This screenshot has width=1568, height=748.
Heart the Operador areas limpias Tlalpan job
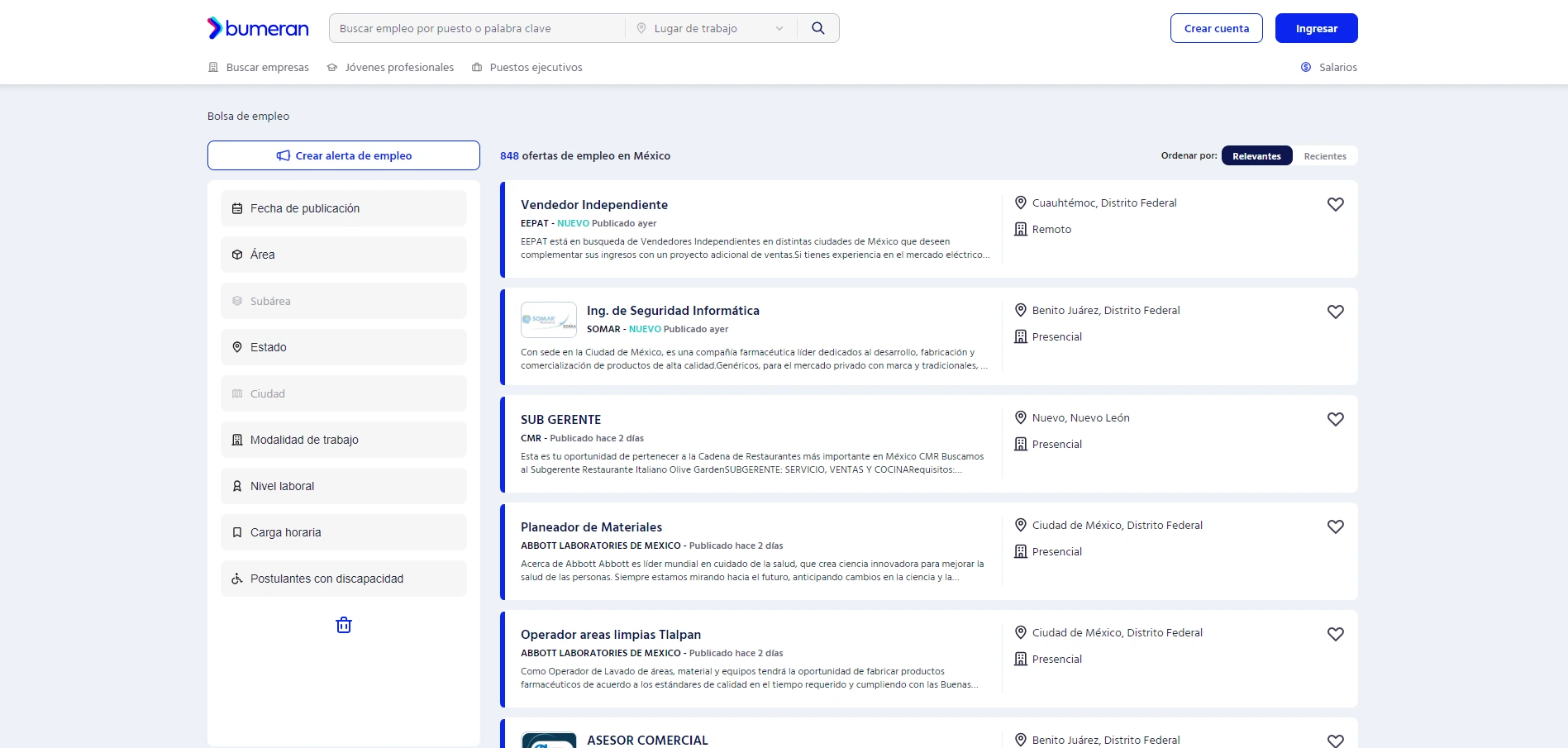[x=1336, y=634]
